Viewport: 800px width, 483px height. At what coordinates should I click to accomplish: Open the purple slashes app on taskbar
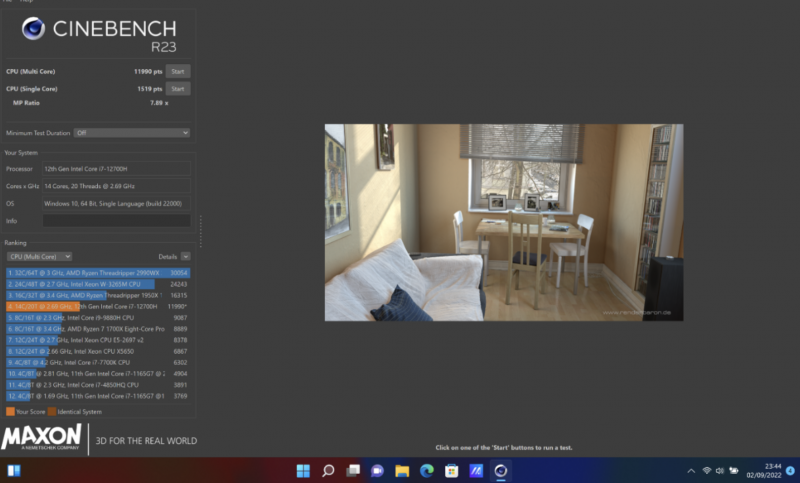pyautogui.click(x=476, y=470)
